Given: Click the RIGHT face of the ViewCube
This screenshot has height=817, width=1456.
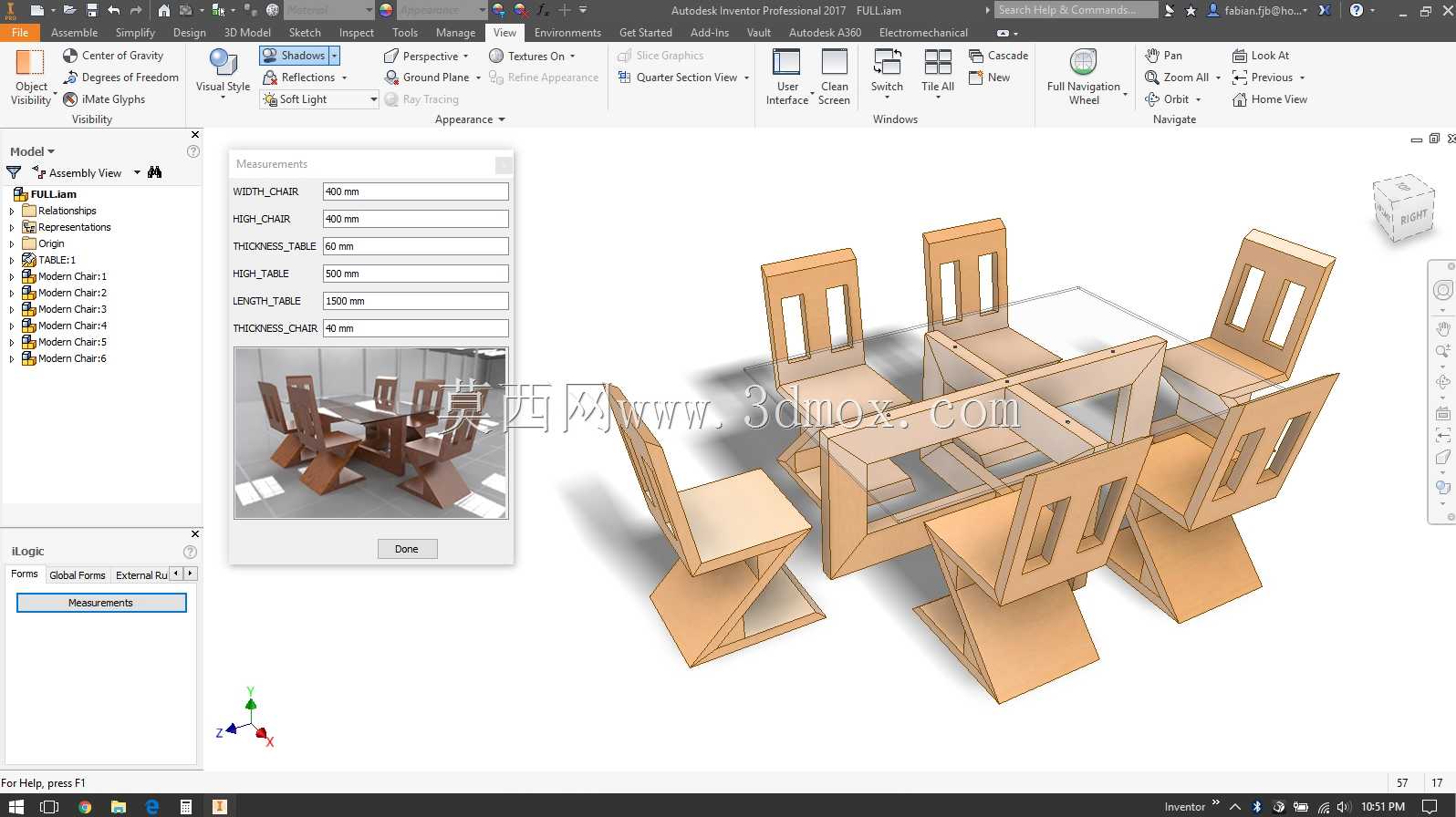Looking at the screenshot, I should tap(1413, 217).
